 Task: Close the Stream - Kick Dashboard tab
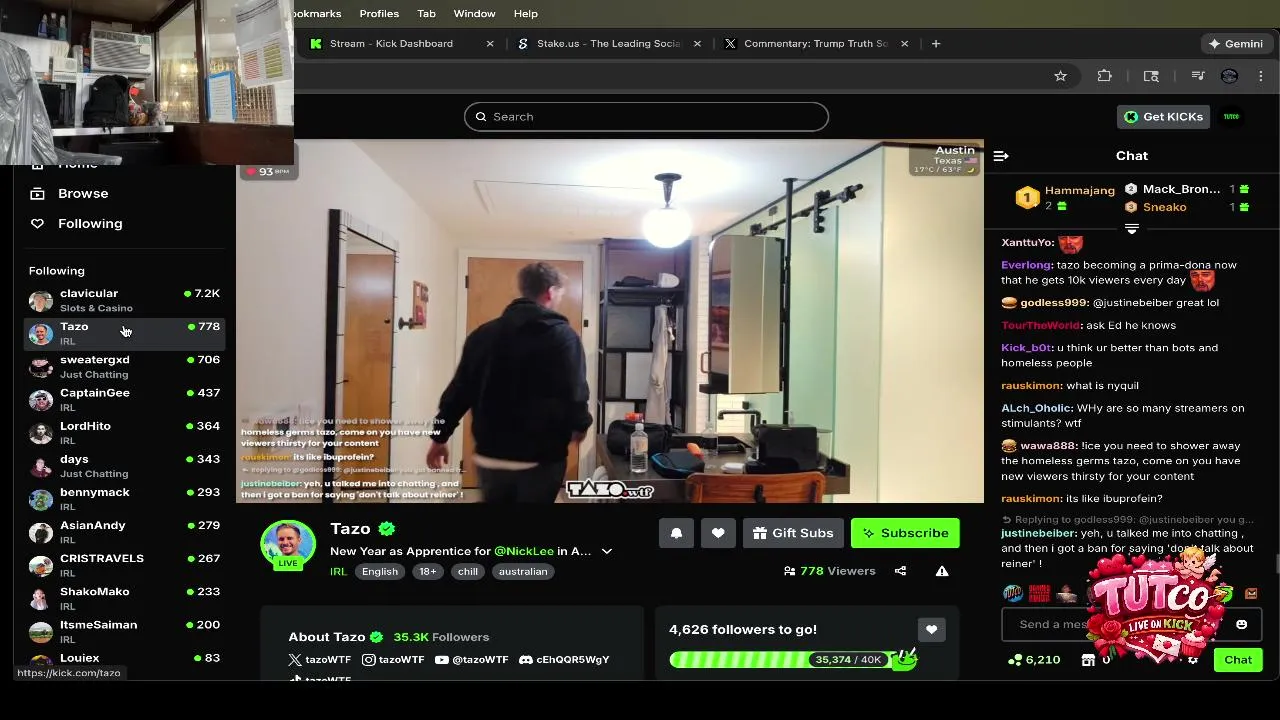click(x=490, y=44)
